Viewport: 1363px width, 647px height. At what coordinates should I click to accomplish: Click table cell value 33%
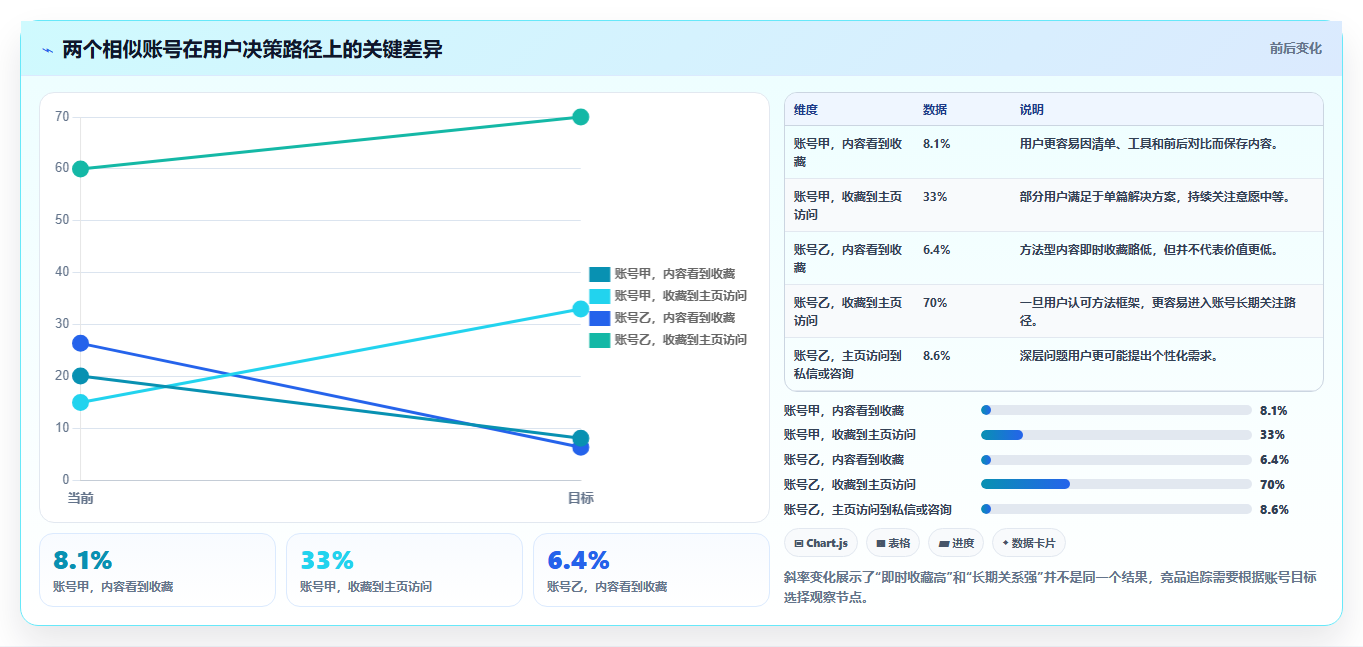pos(935,196)
